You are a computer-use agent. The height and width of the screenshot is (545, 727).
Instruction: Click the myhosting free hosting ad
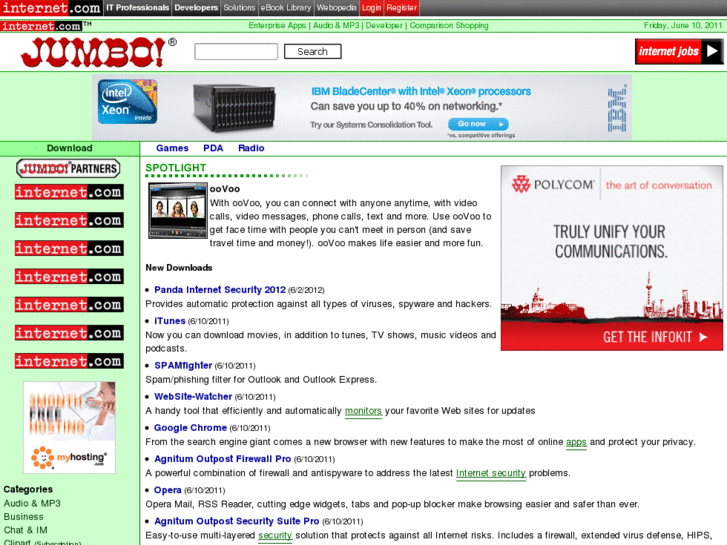click(x=70, y=427)
